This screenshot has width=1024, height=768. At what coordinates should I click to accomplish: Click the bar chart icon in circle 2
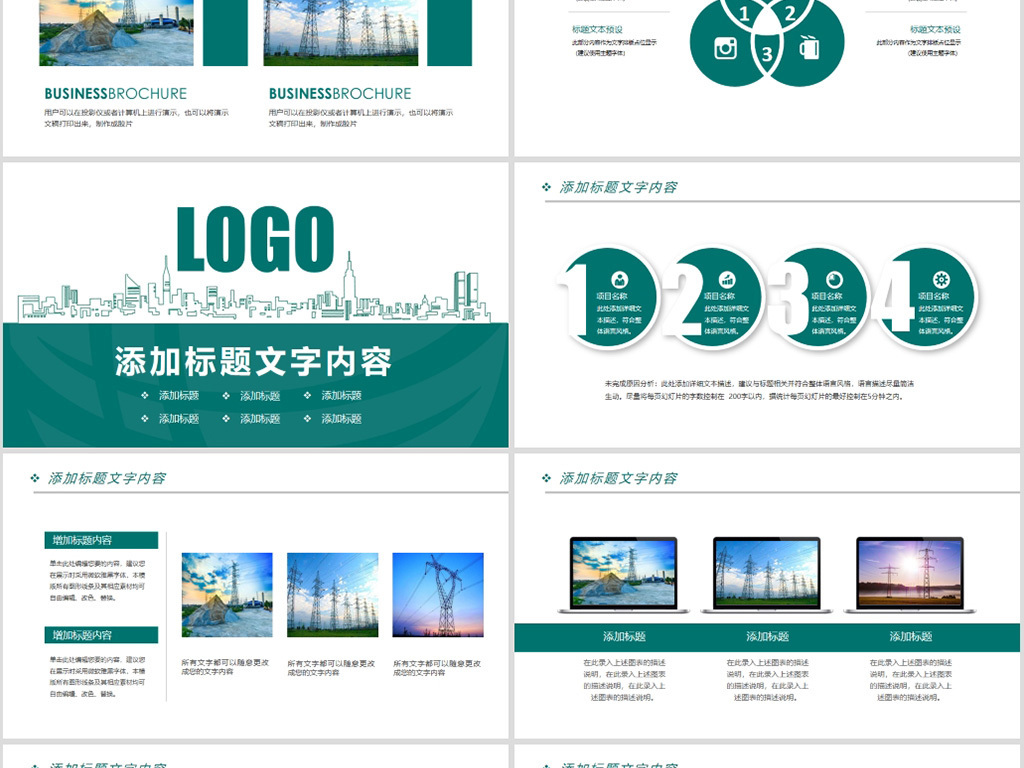[727, 280]
